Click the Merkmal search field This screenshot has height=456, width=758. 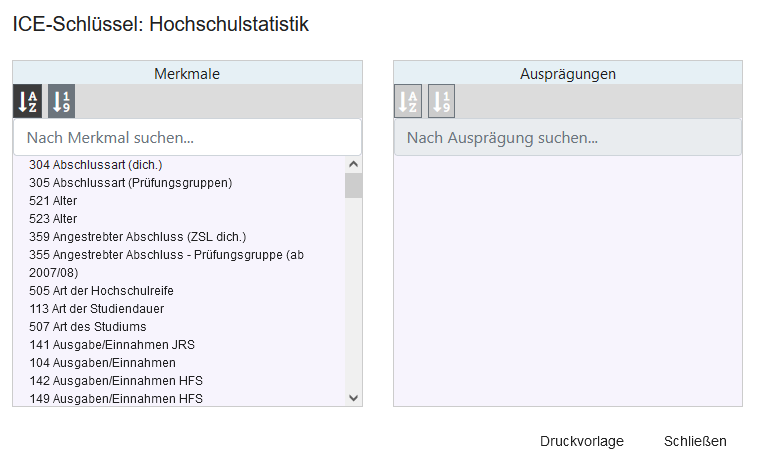187,137
